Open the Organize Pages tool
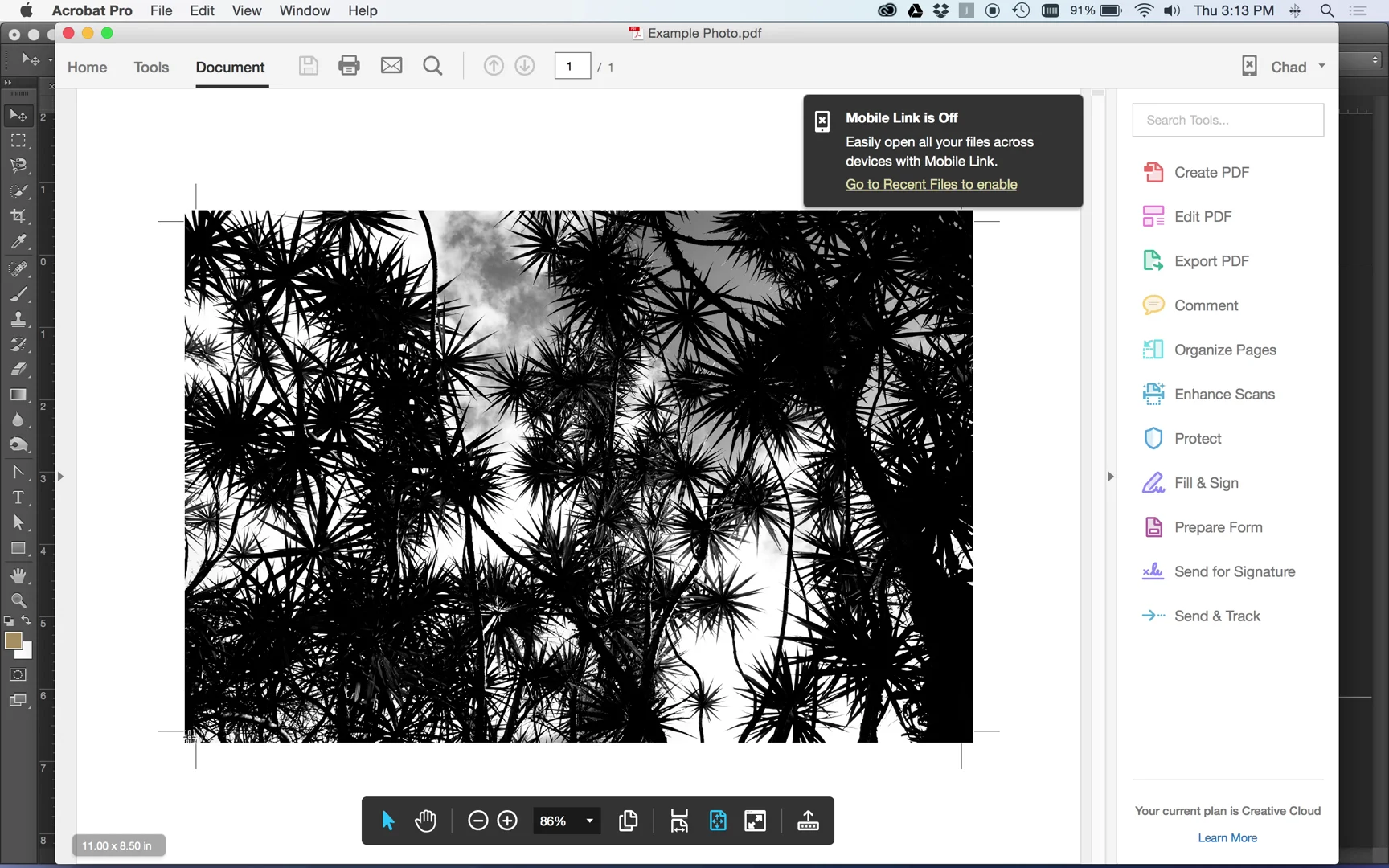The height and width of the screenshot is (868, 1389). pyautogui.click(x=1225, y=350)
